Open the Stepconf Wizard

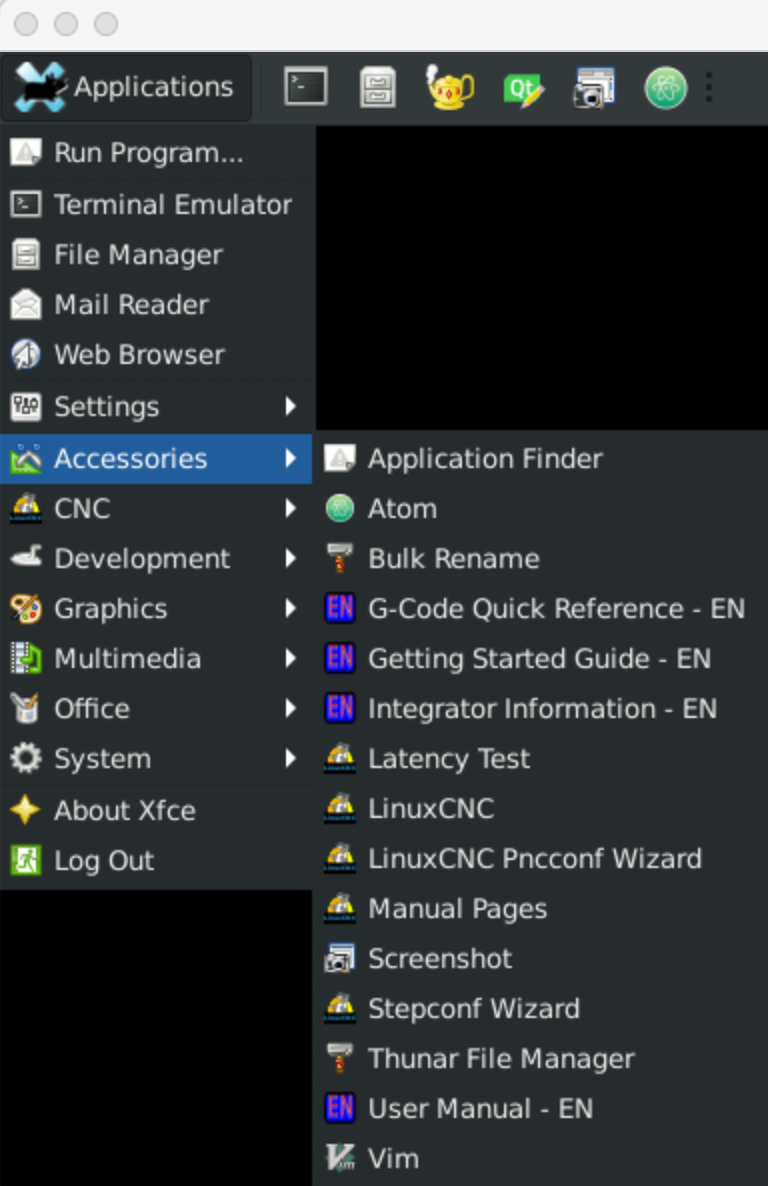point(474,1008)
